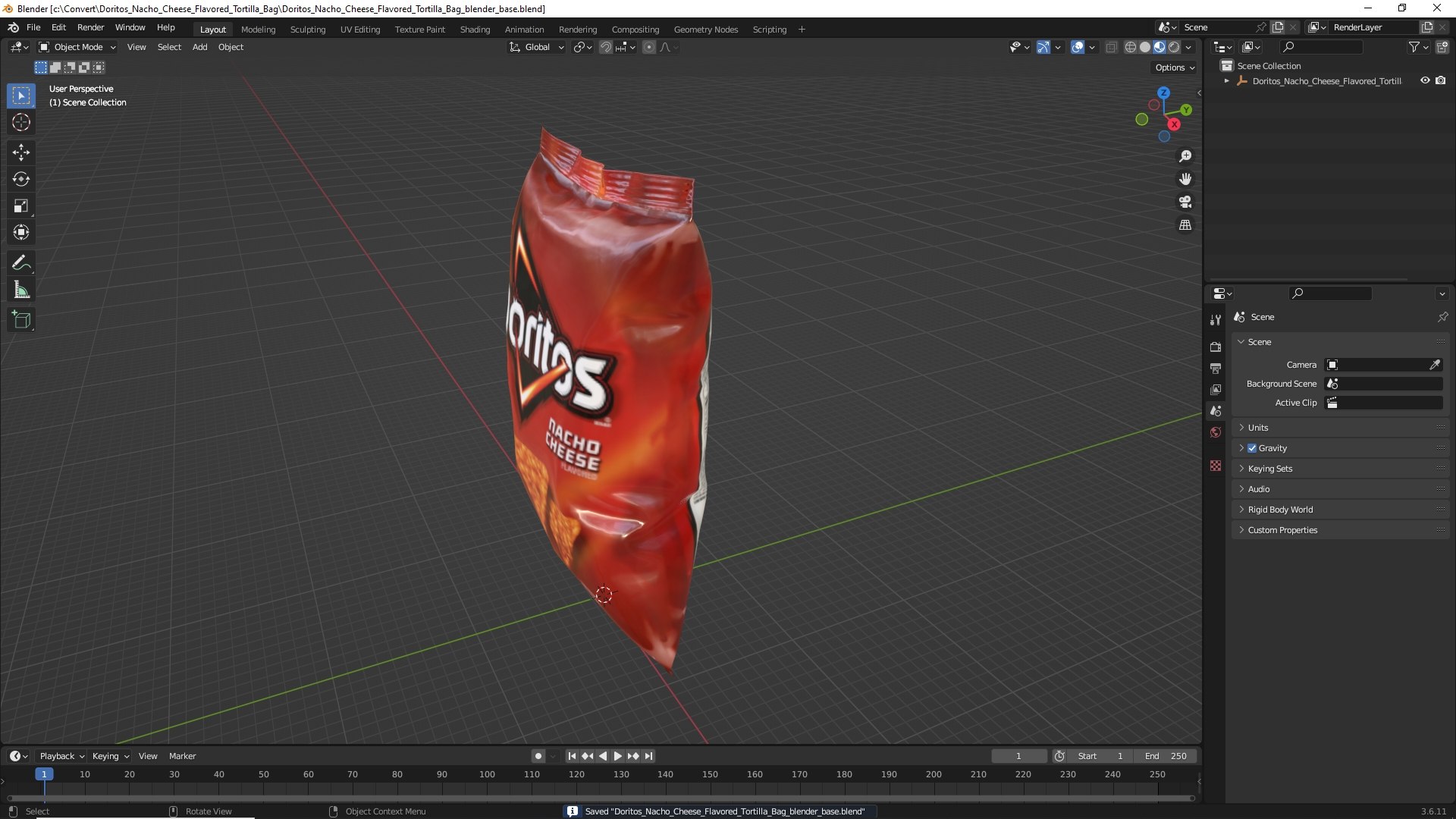
Task: Select the Scale tool
Action: [21, 206]
